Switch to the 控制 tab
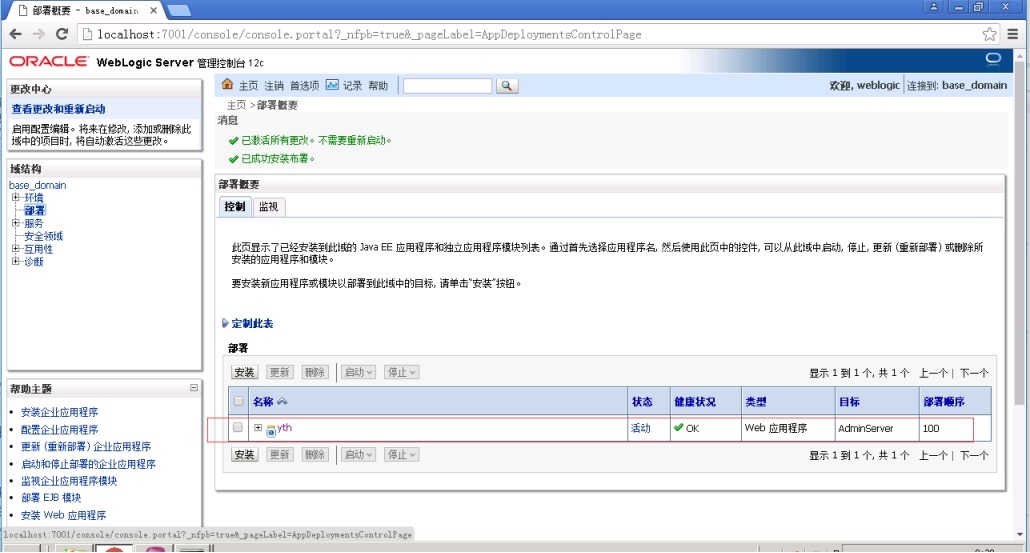Image resolution: width=1030 pixels, height=553 pixels. click(x=235, y=206)
